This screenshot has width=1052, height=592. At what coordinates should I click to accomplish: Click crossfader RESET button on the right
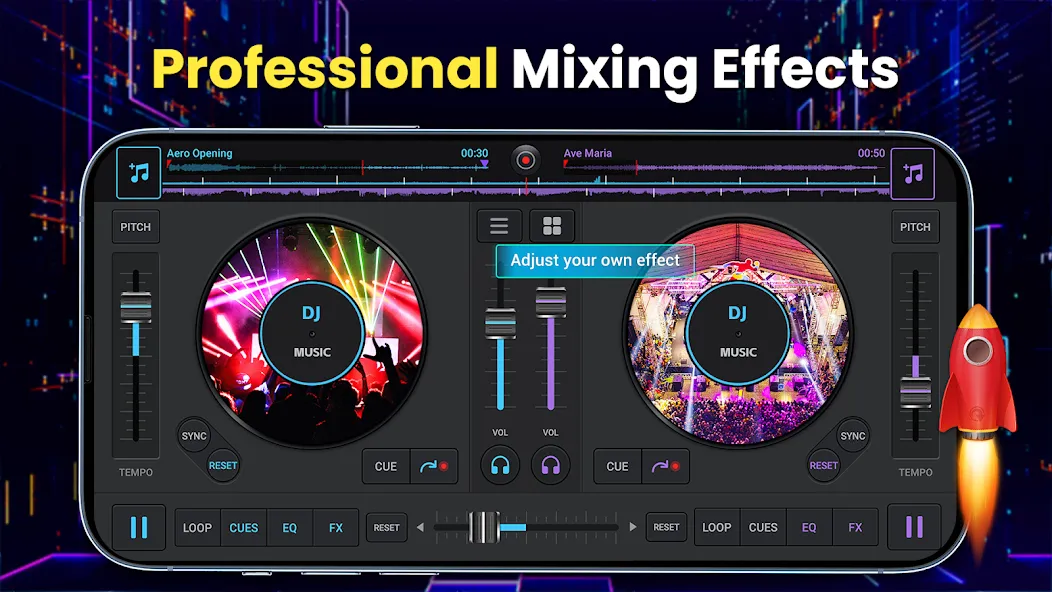[x=666, y=528]
